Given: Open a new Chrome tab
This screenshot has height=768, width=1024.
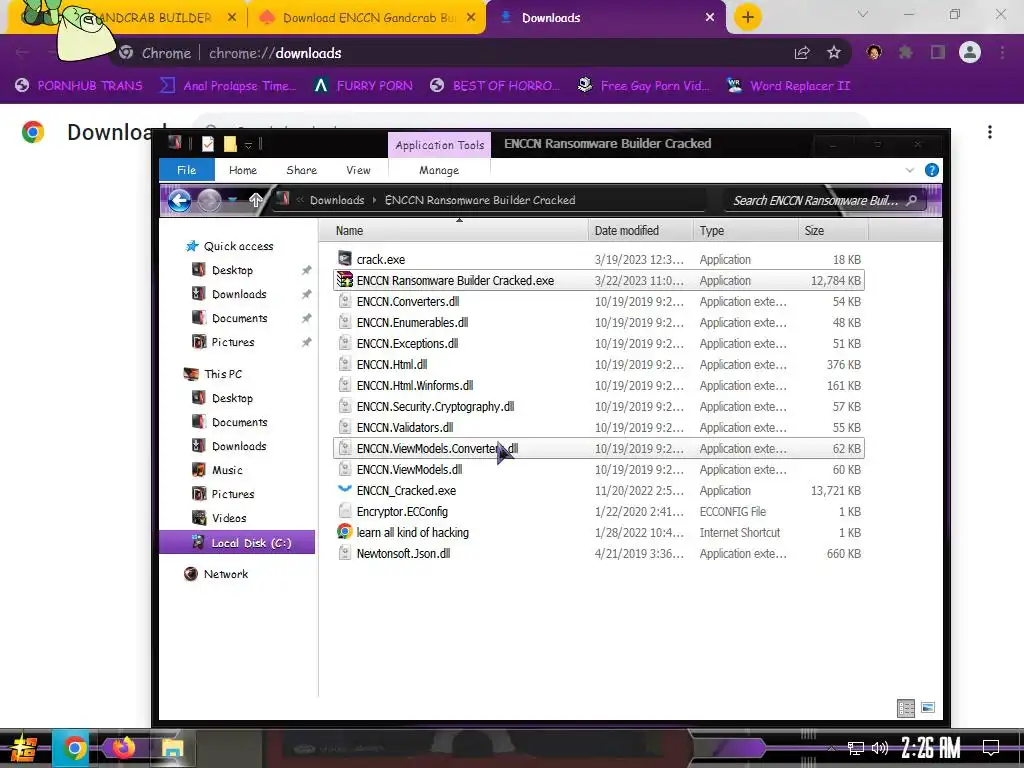Looking at the screenshot, I should [748, 17].
